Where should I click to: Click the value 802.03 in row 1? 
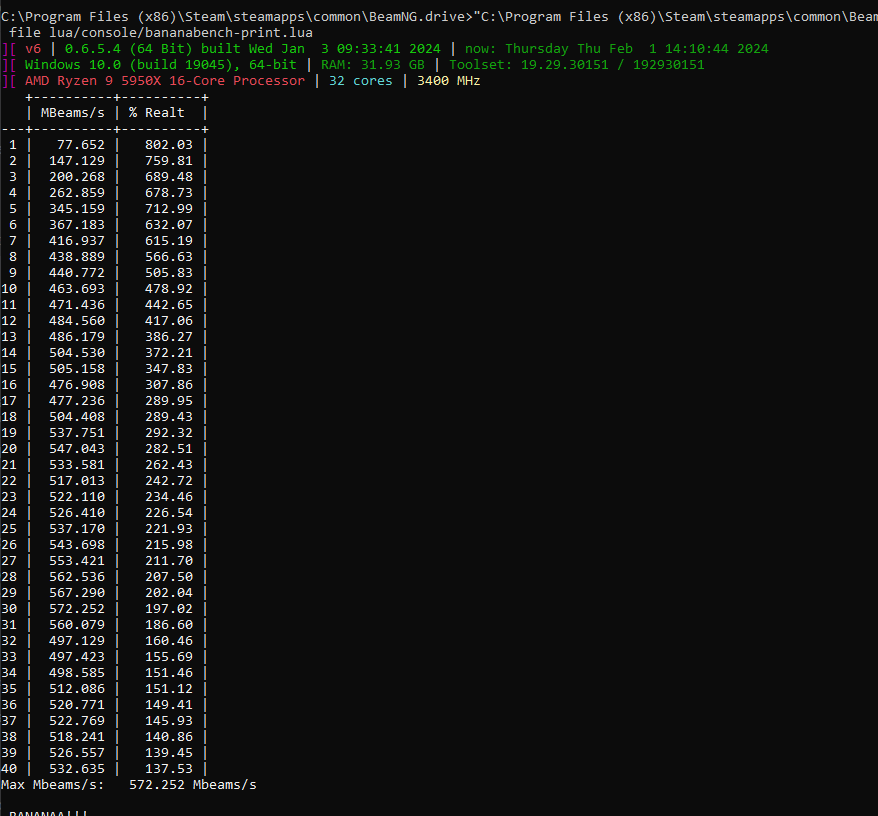pos(169,145)
